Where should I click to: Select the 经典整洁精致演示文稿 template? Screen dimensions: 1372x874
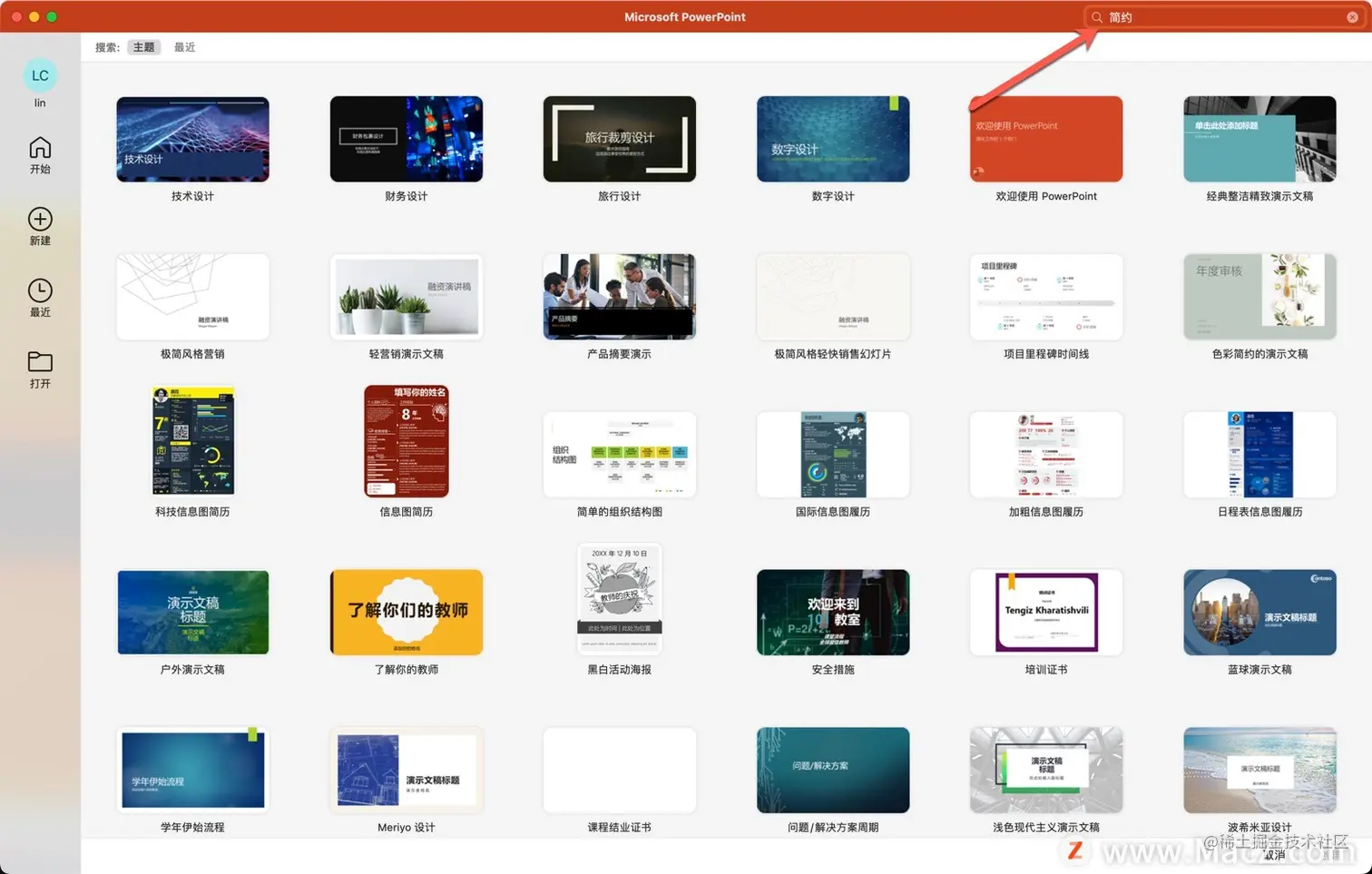click(x=1259, y=139)
